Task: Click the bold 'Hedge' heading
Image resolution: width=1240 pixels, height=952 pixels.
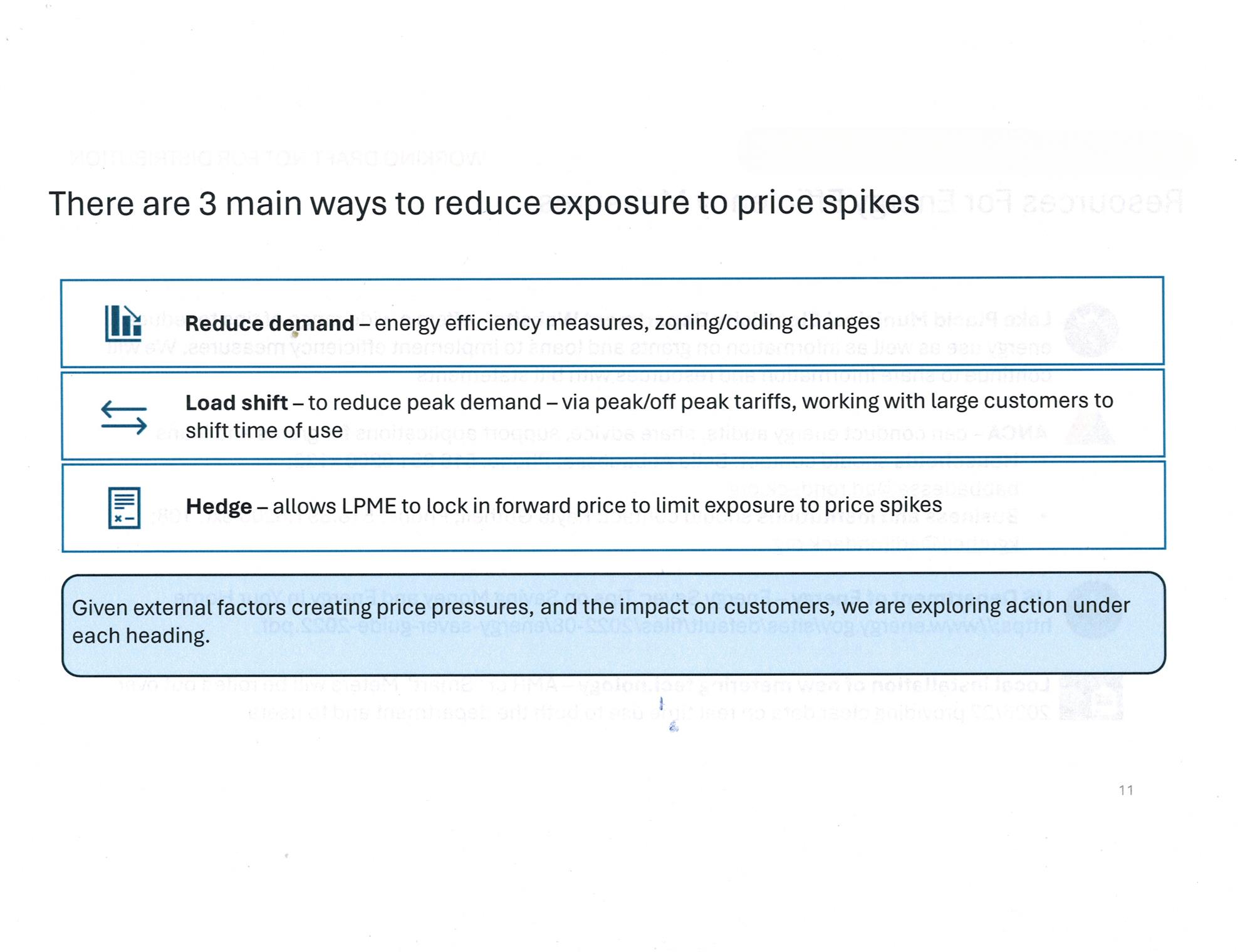Action: pyautogui.click(x=219, y=505)
